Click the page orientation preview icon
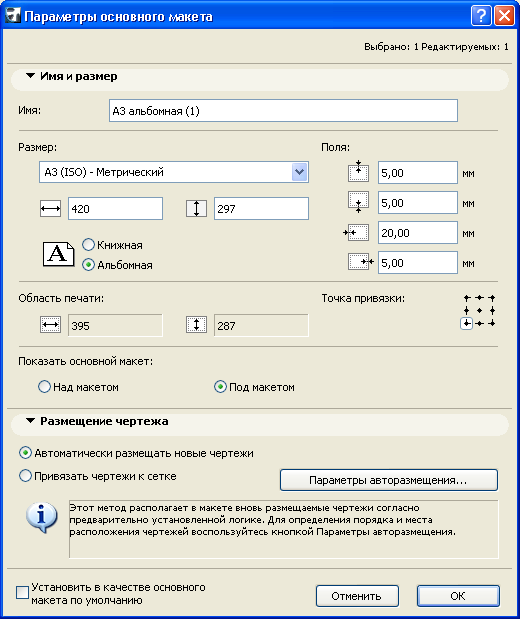The image size is (520, 619). coord(58,254)
